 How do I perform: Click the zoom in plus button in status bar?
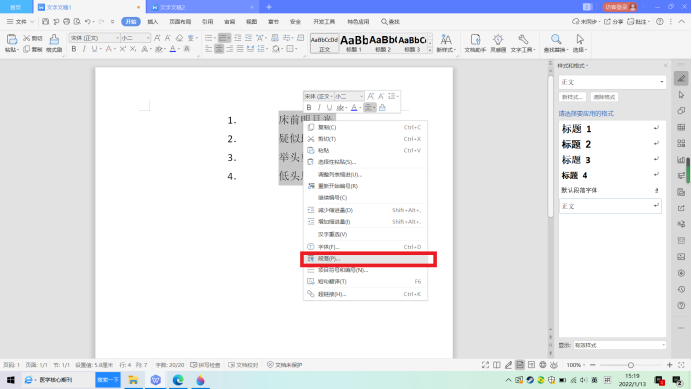(669, 365)
